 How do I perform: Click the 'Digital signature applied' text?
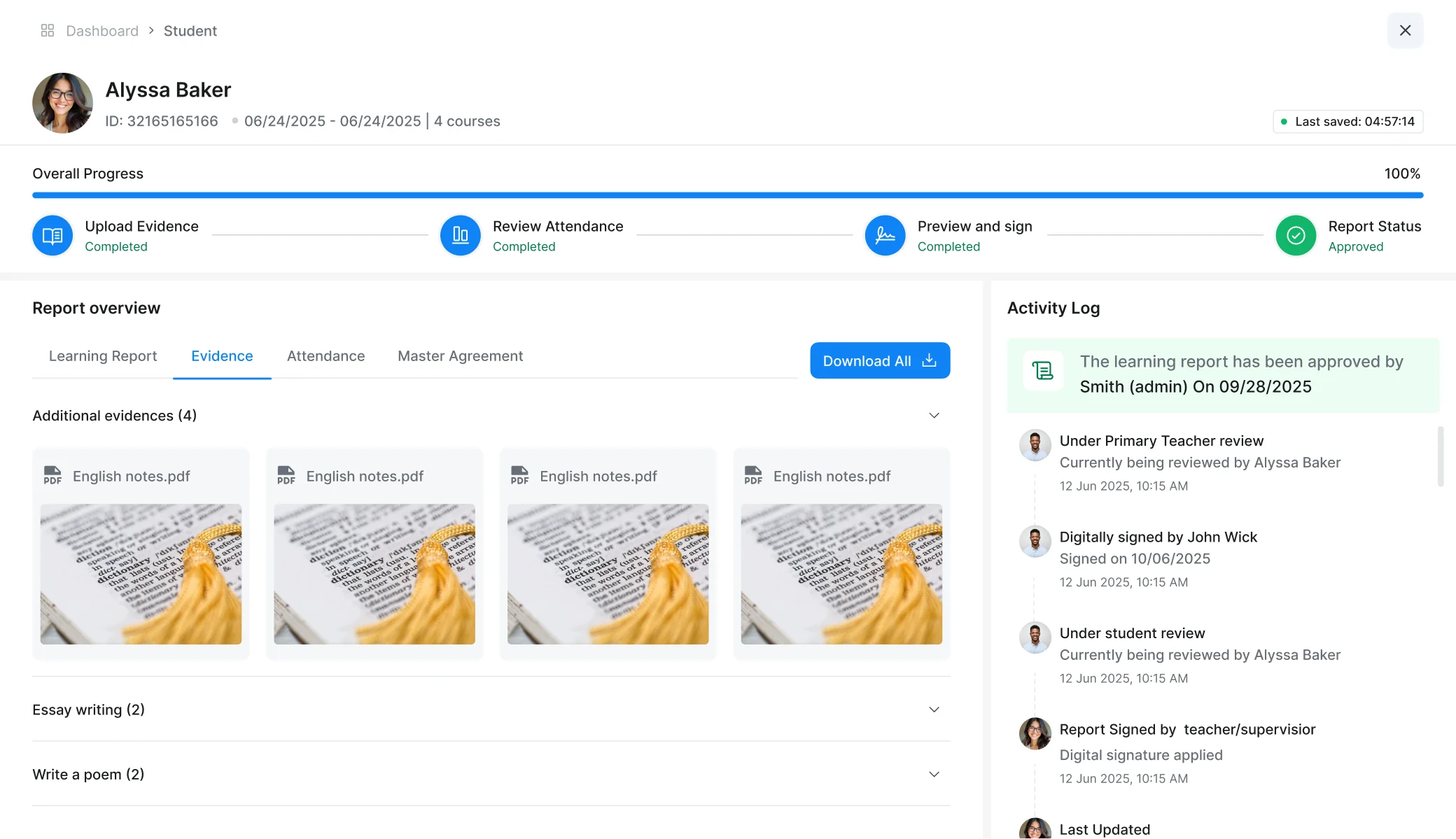pyautogui.click(x=1141, y=755)
